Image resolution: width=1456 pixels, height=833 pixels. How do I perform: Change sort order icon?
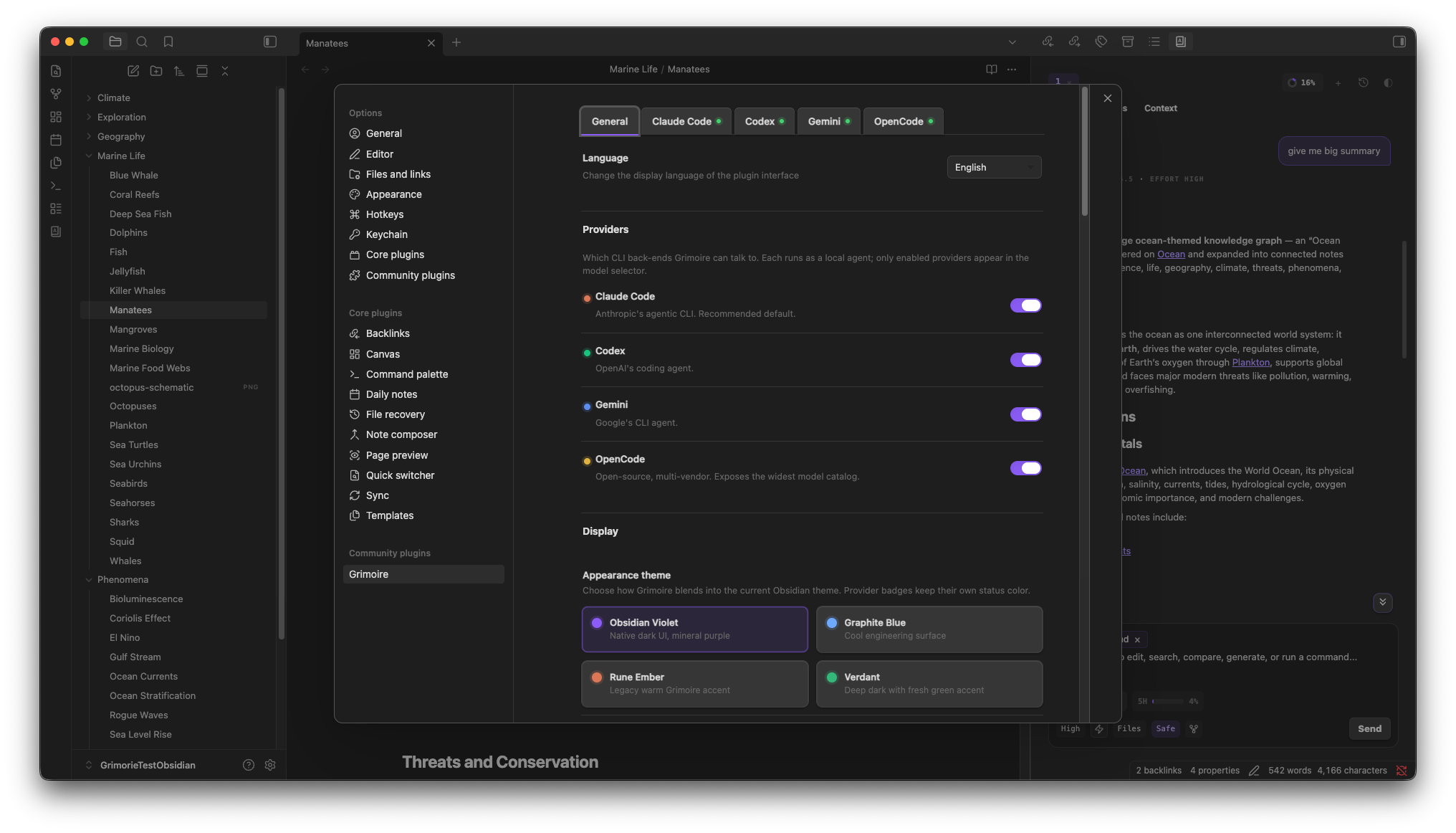(x=179, y=71)
